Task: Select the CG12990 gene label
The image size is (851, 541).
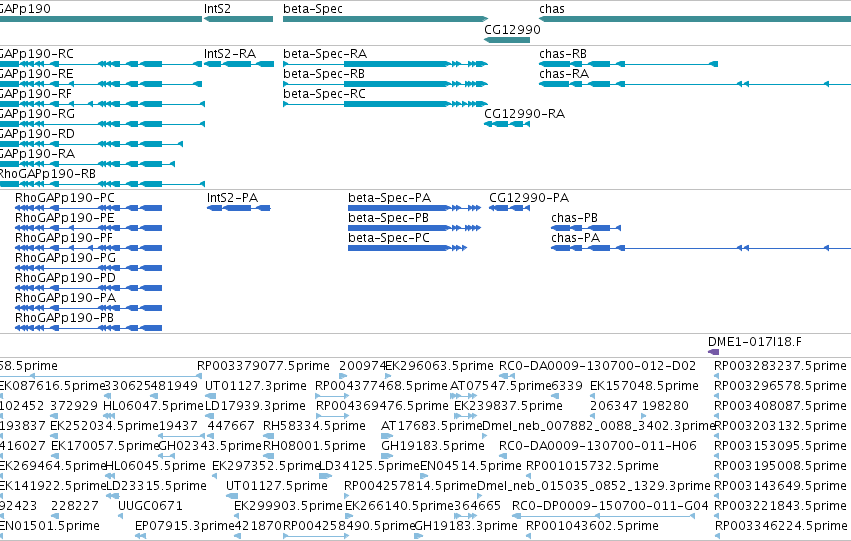Action: tap(512, 30)
